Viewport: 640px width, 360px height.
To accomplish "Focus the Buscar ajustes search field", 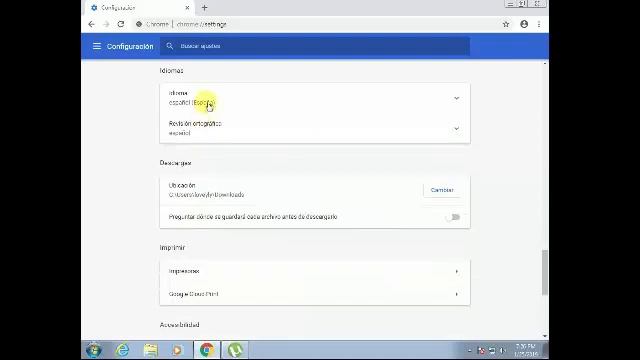I will tap(315, 46).
